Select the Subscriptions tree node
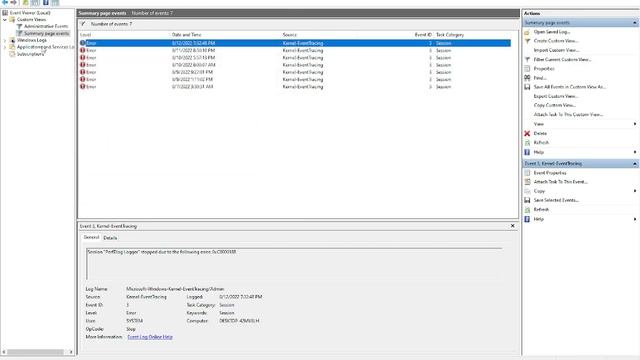Image resolution: width=640 pixels, height=360 pixels. pos(30,54)
